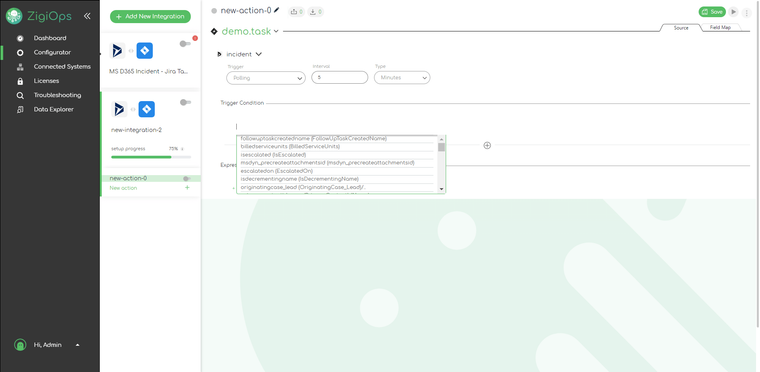Click the Data Explorer icon
This screenshot has width=760, height=372.
tap(20, 110)
